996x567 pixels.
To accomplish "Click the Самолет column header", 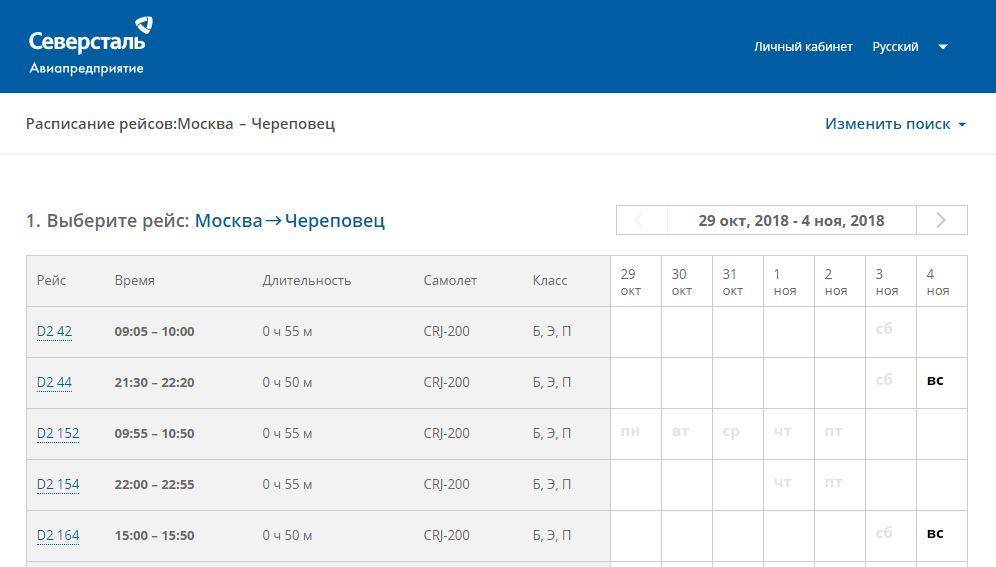I will tap(450, 280).
